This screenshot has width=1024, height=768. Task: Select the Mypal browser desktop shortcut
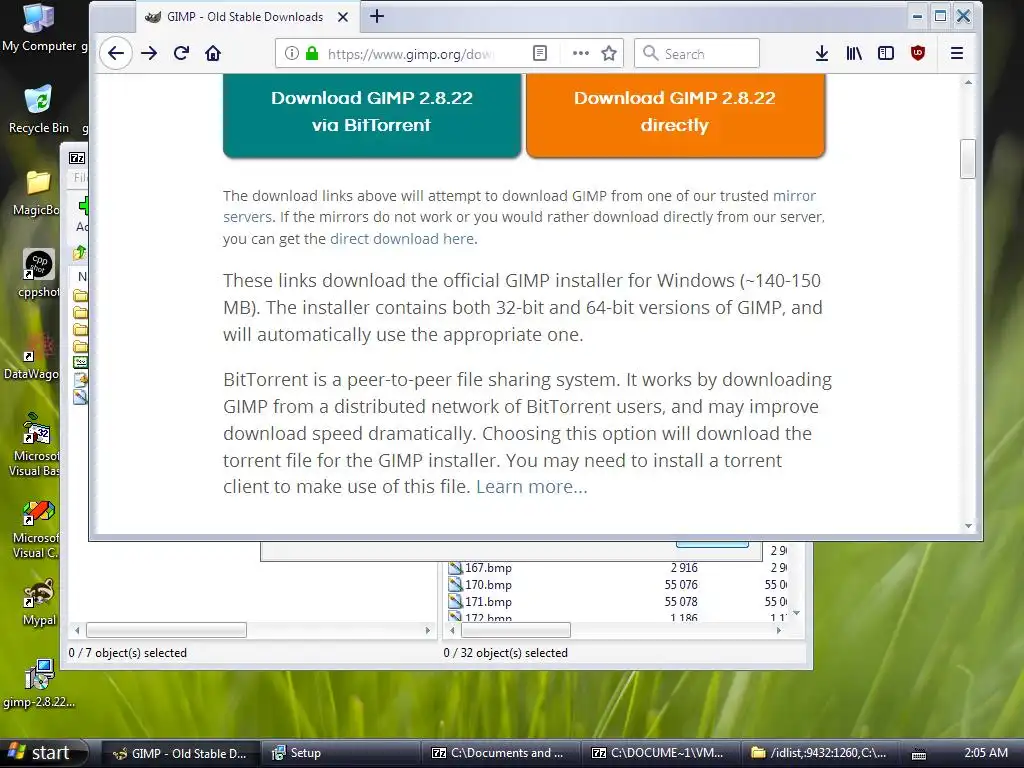39,603
